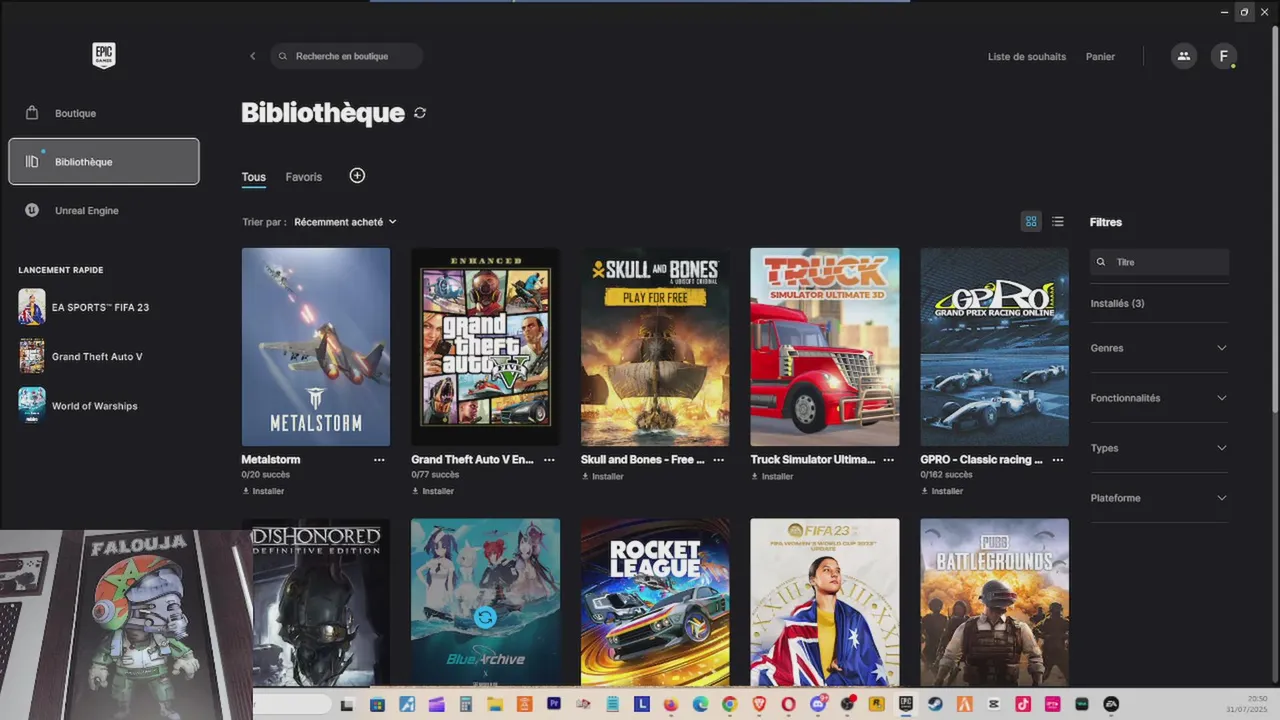This screenshot has width=1280, height=720.
Task: Open the Skull and Bones cover
Action: tap(655, 347)
